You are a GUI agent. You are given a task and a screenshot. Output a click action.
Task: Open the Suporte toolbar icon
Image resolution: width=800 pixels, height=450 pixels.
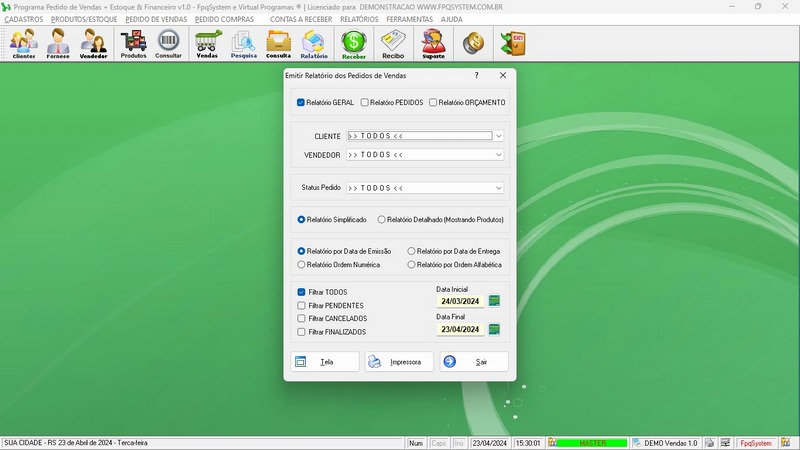pyautogui.click(x=433, y=44)
